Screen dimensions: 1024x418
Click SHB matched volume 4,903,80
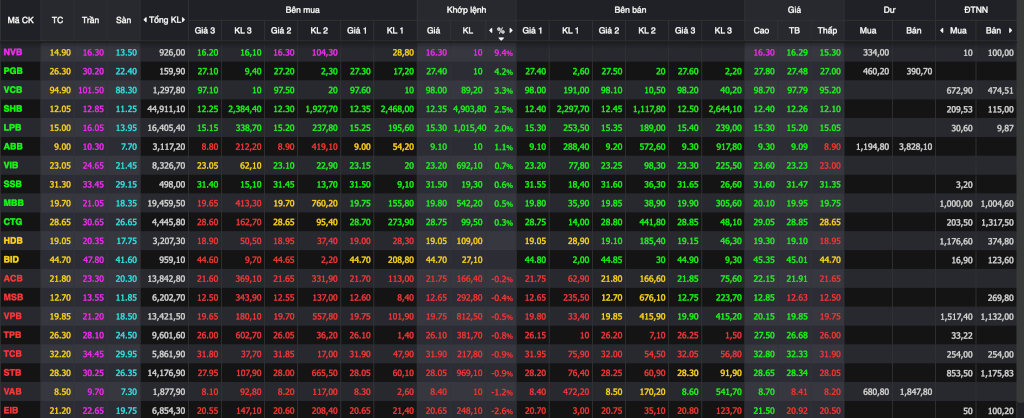468,108
